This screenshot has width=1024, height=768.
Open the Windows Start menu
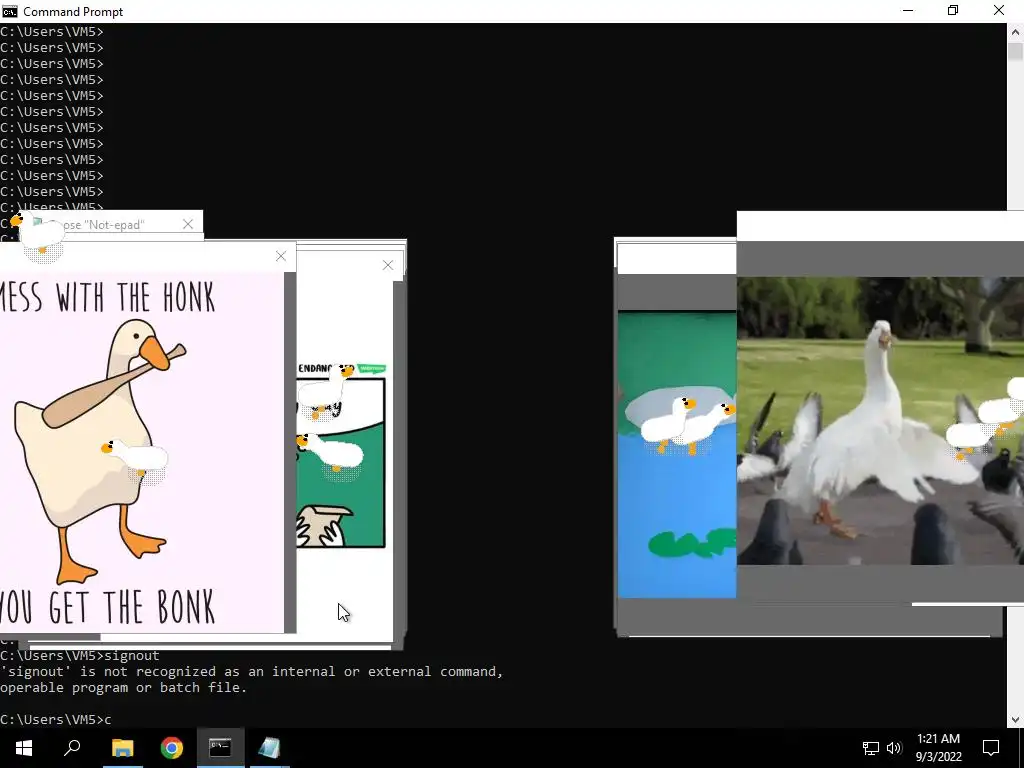(24, 748)
